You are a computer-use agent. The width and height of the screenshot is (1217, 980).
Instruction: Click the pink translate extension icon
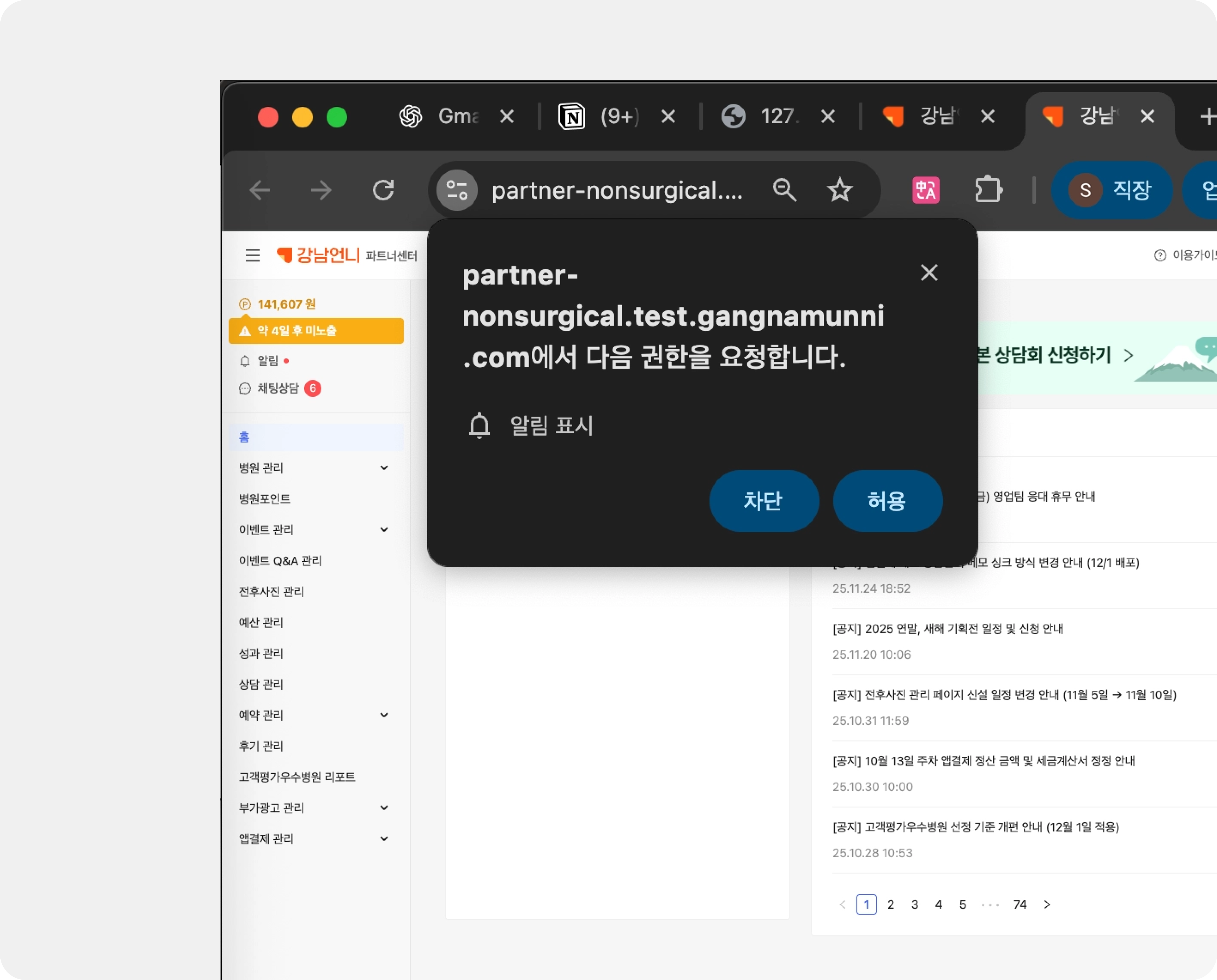point(926,190)
